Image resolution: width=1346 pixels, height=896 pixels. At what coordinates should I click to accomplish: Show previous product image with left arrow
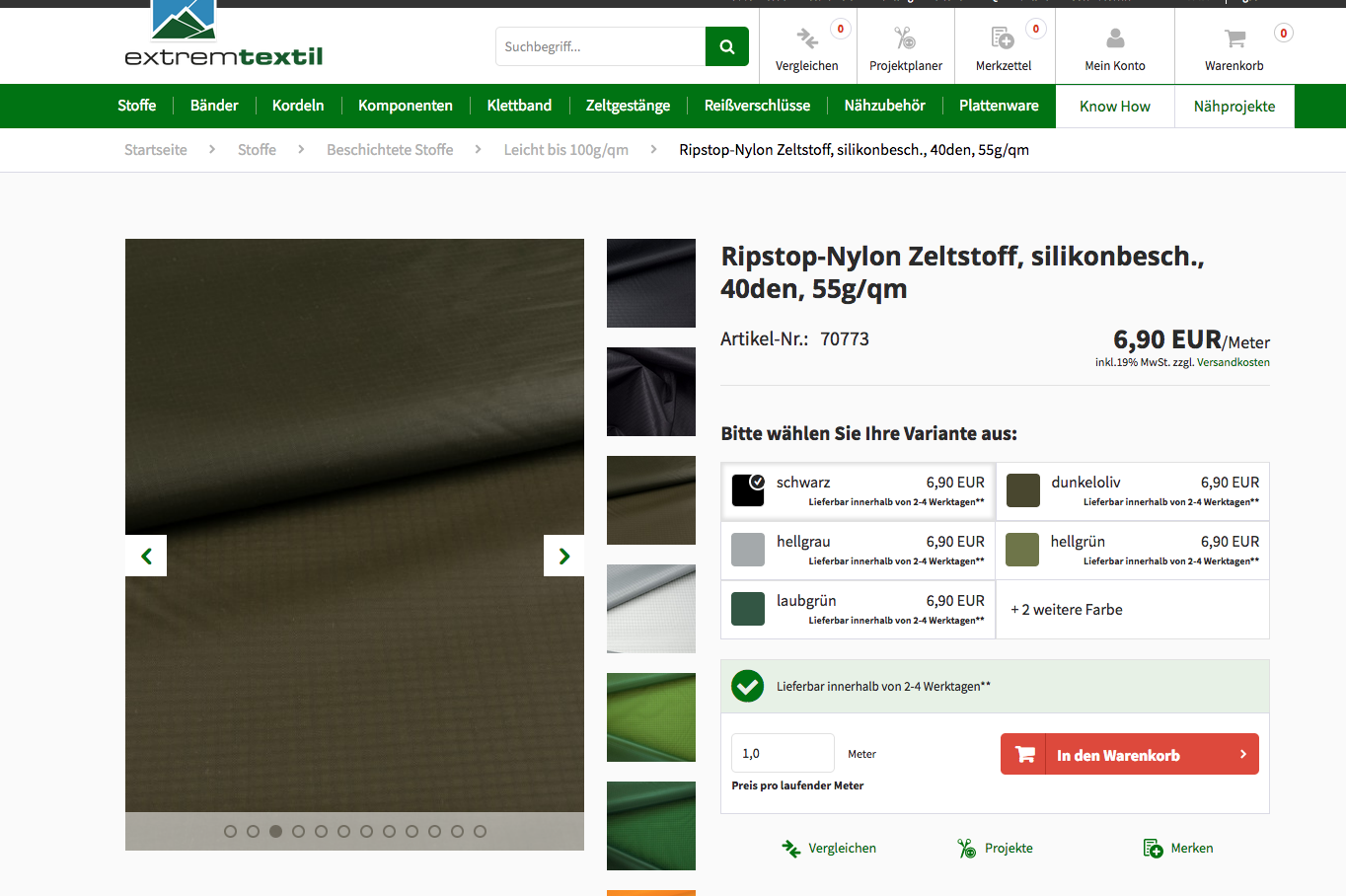click(x=146, y=556)
